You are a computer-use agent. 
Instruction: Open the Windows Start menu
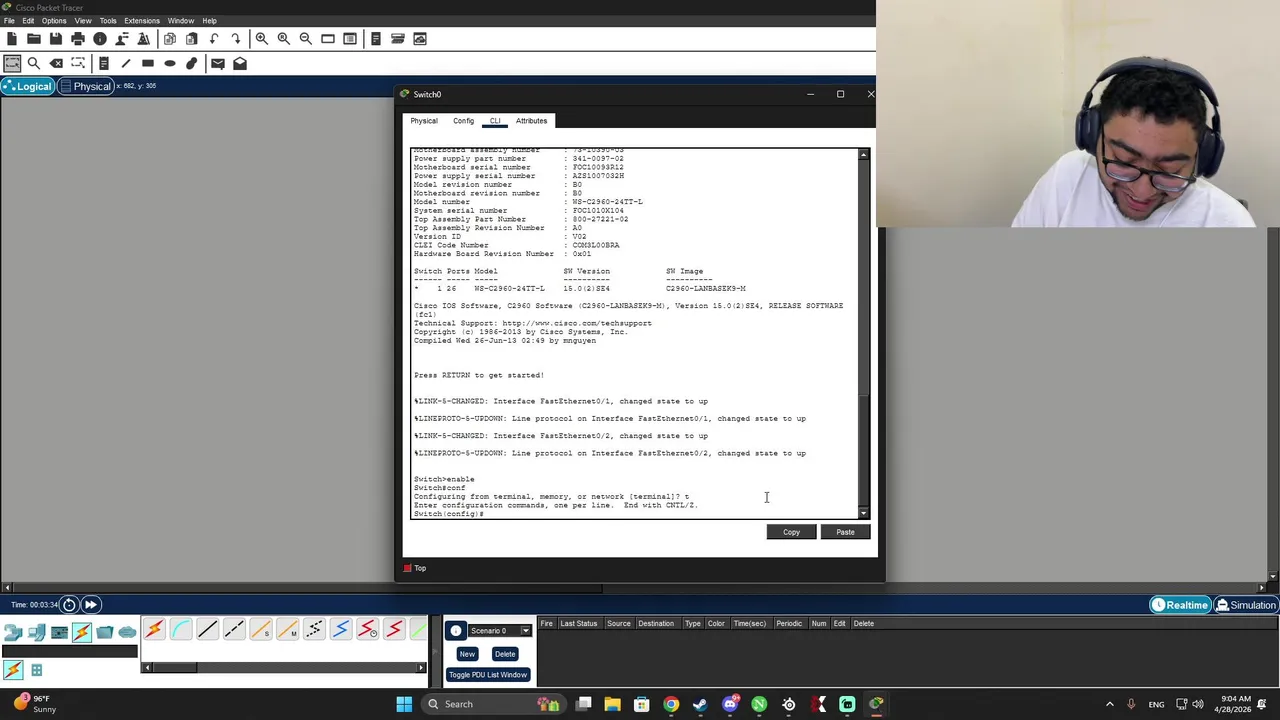(x=404, y=704)
